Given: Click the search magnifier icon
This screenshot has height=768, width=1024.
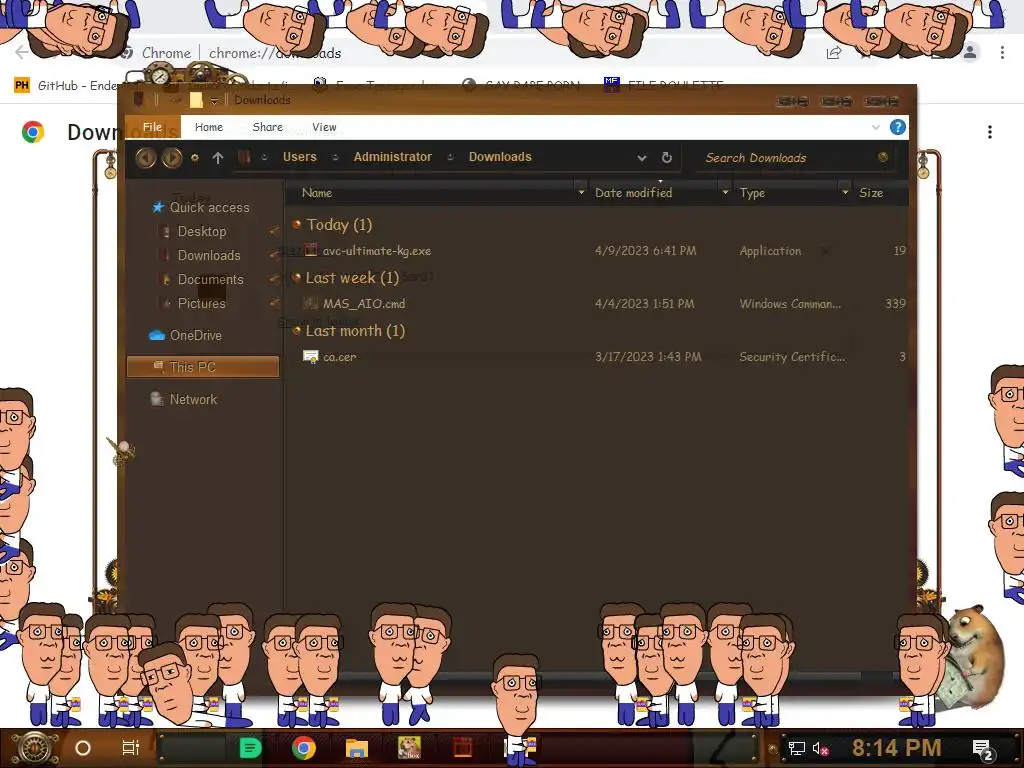Looking at the screenshot, I should pyautogui.click(x=883, y=157).
